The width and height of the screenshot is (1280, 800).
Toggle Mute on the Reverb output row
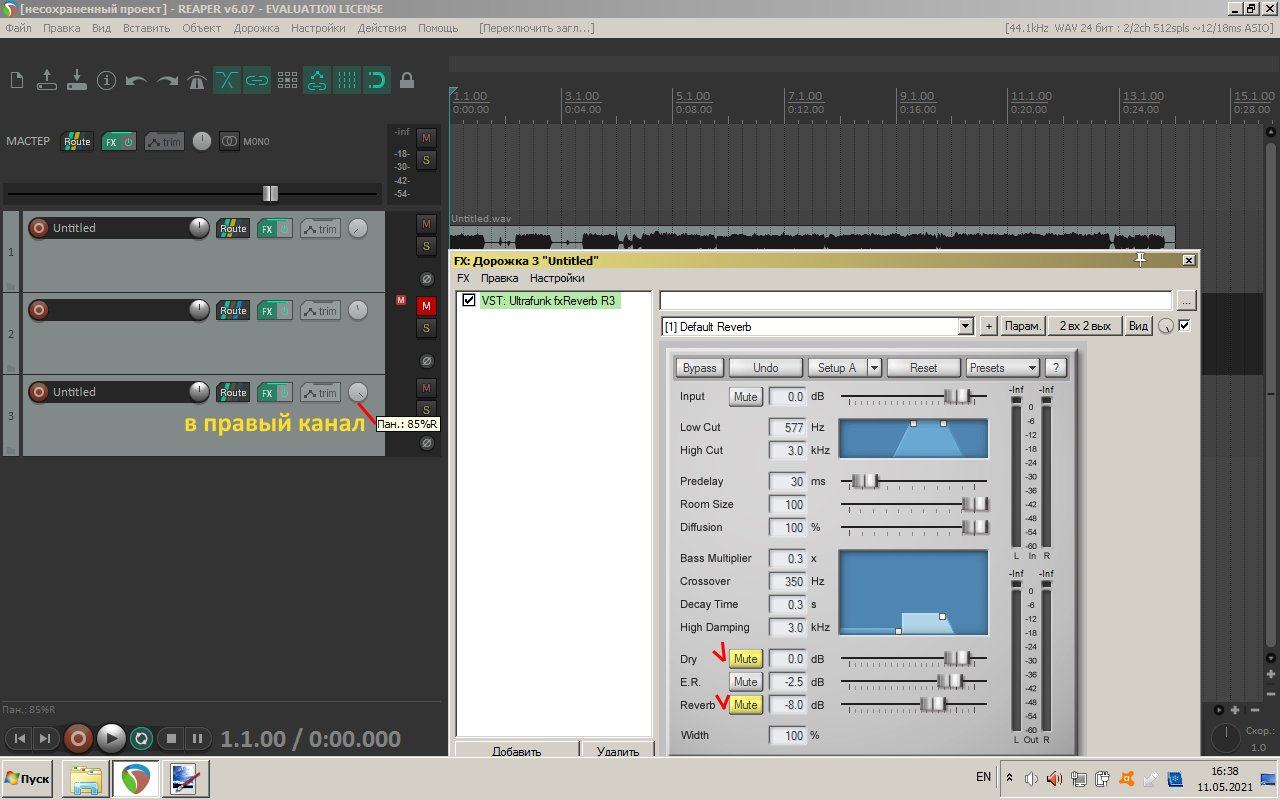[745, 705]
